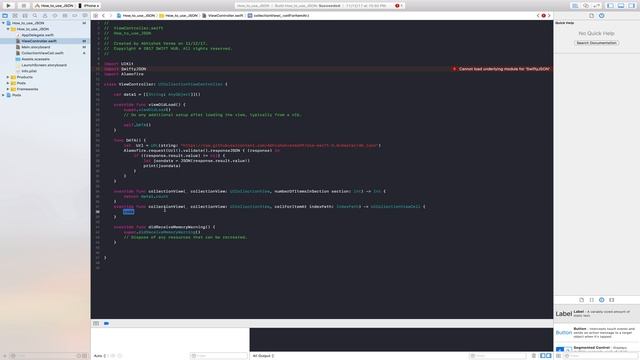640x360 pixels.
Task: Open the How_to_use_JSON scheme selector
Action: [x=54, y=6]
